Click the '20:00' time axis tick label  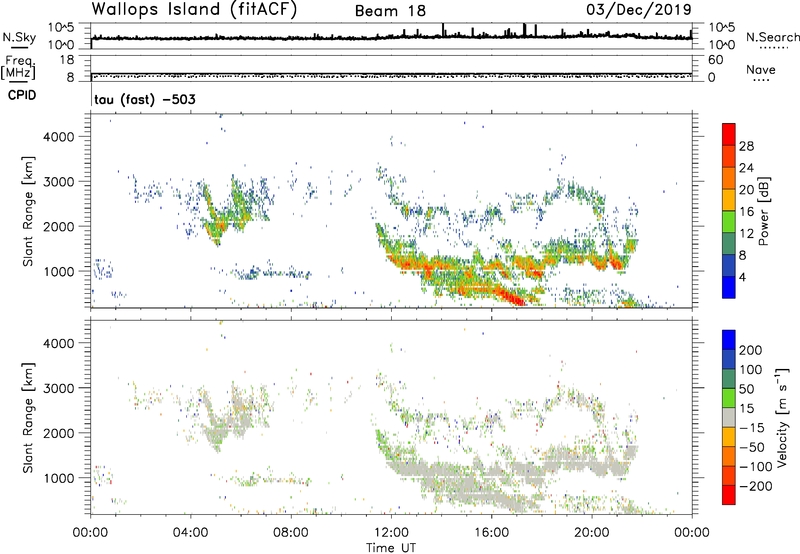pyautogui.click(x=591, y=533)
